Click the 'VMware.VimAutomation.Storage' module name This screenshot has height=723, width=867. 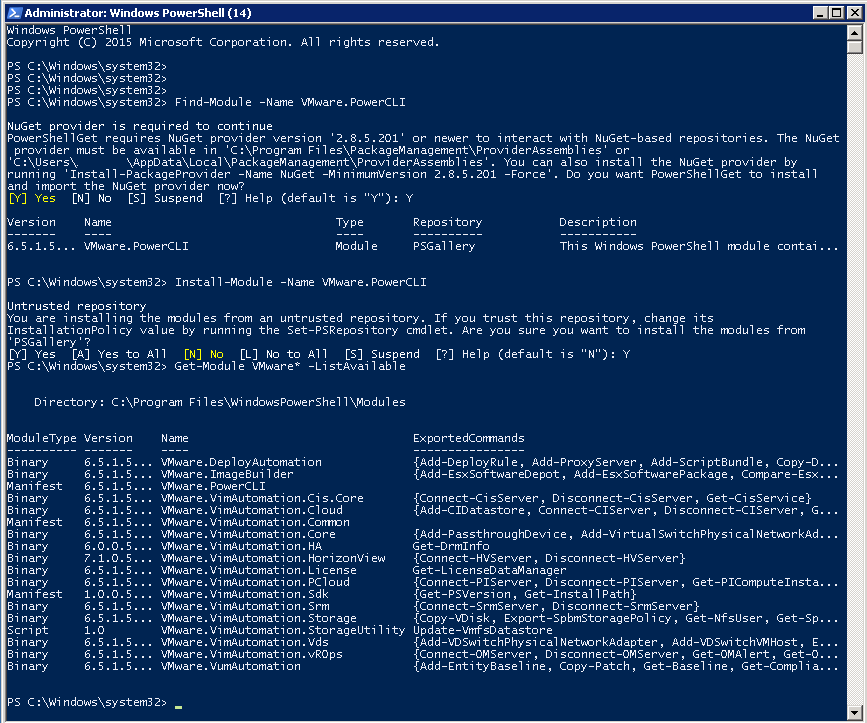259,619
